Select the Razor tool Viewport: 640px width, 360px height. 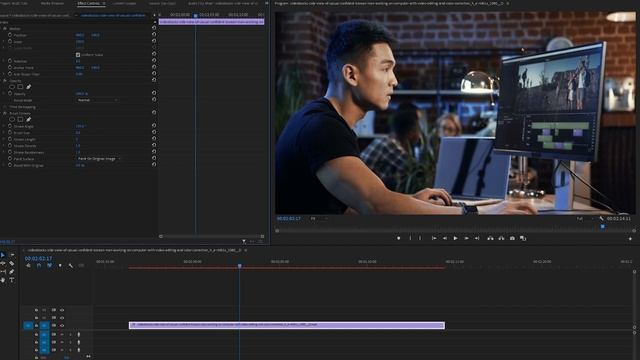click(x=12, y=264)
